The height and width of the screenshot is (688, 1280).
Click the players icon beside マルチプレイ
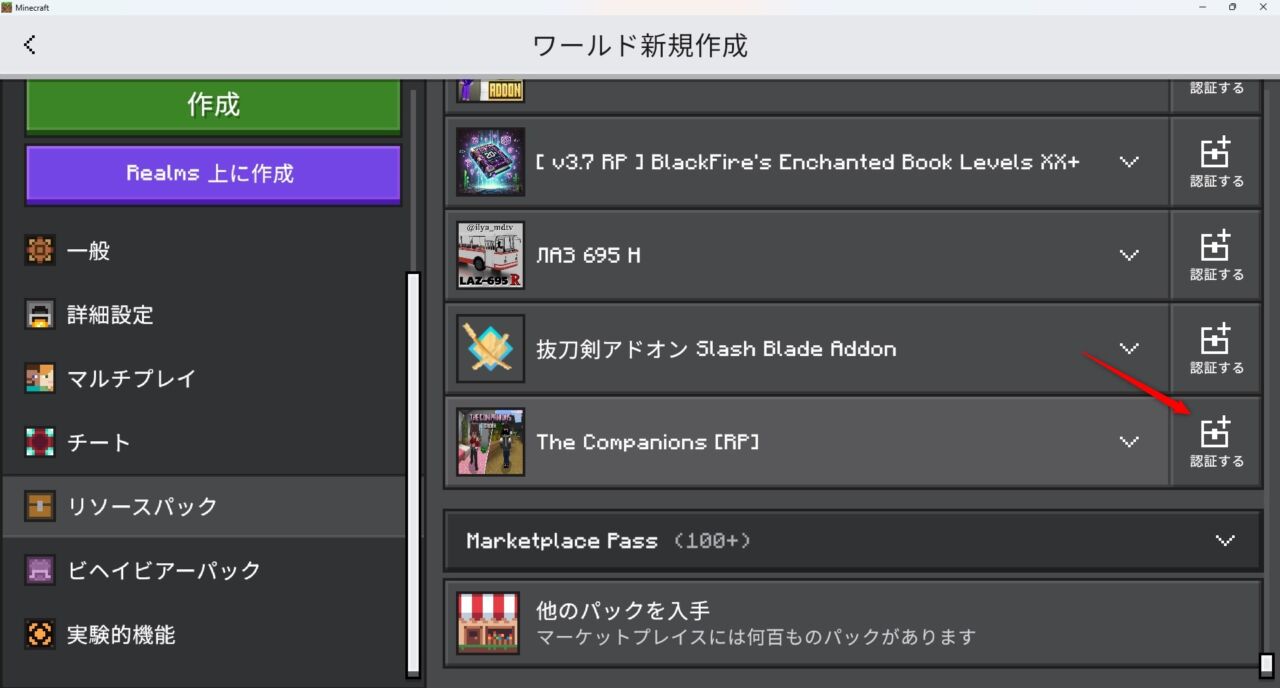tap(40, 379)
